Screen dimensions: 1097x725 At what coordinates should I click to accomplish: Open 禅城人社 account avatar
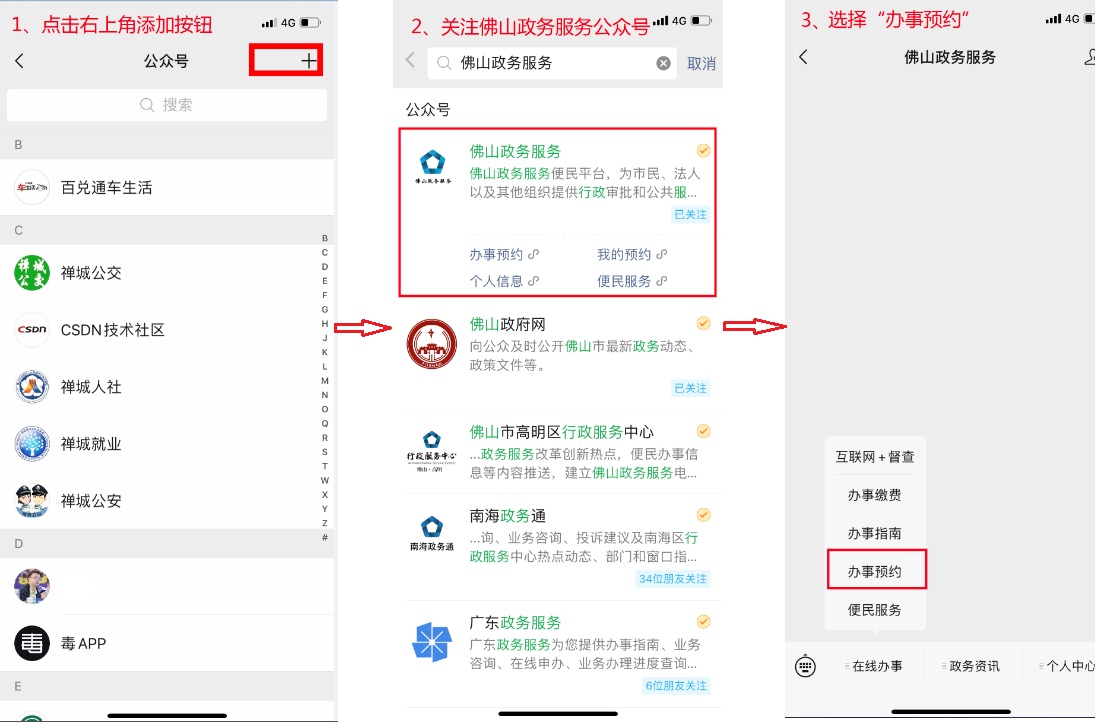[32, 387]
